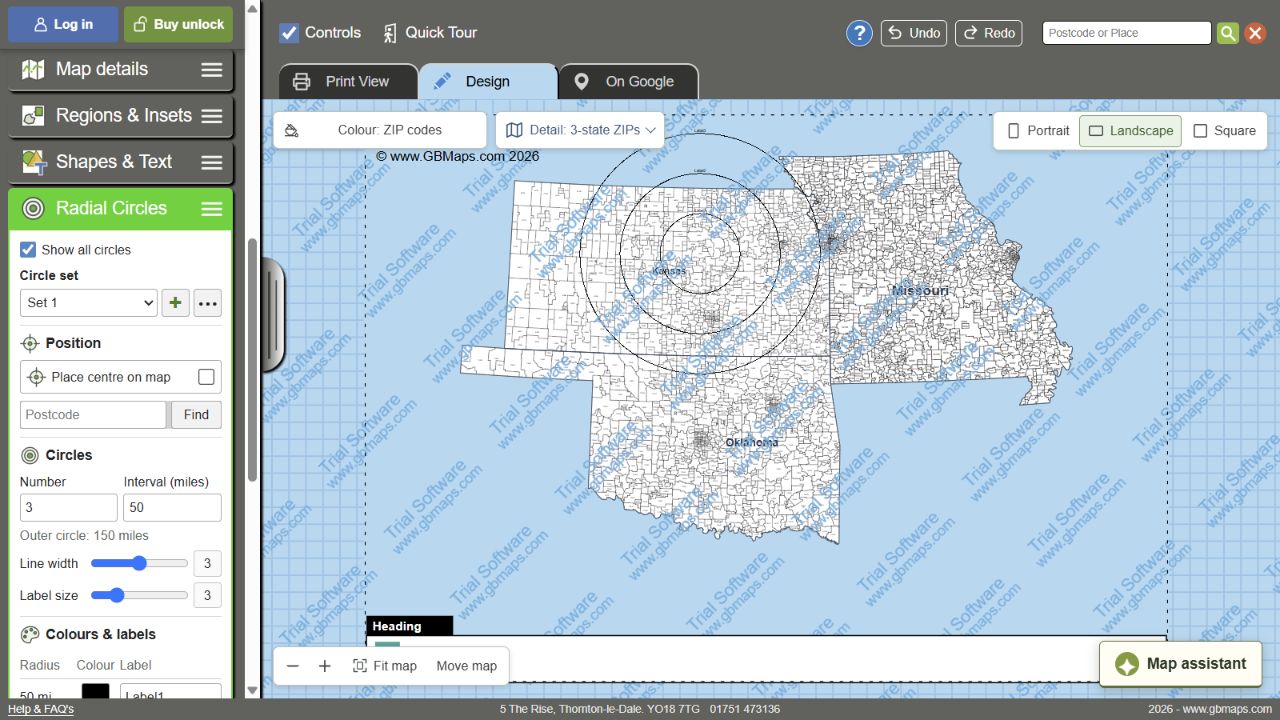The image size is (1280, 720).
Task: Click the side panel collapse handle
Action: (273, 314)
